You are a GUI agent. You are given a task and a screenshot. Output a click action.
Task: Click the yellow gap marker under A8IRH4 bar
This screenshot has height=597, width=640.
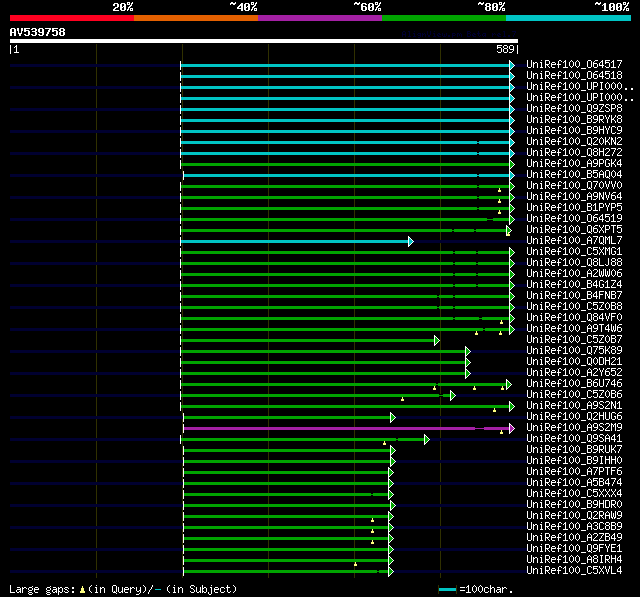pos(356,564)
